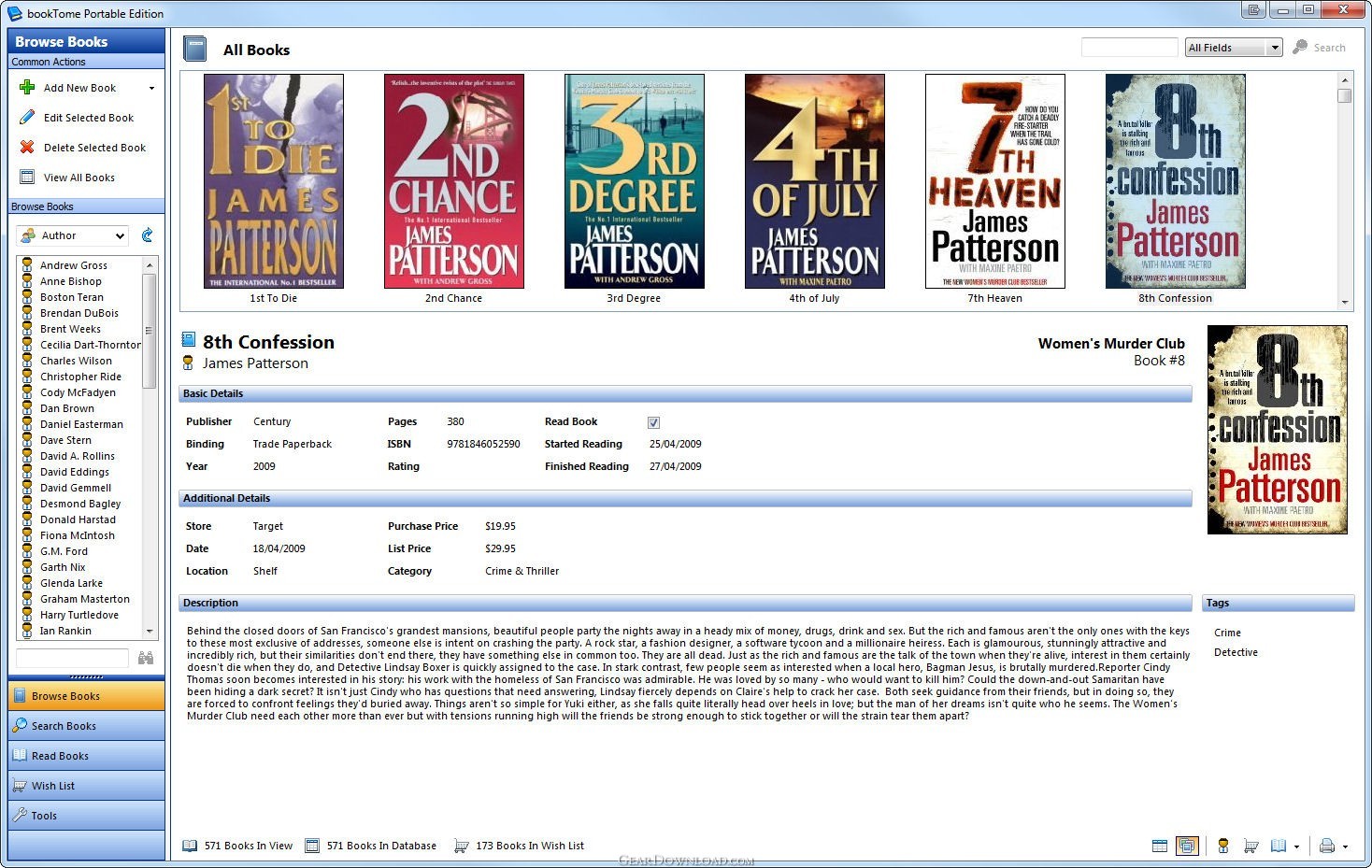Click the Delete Selected Book red X icon
This screenshot has width=1372, height=868.
pos(27,148)
